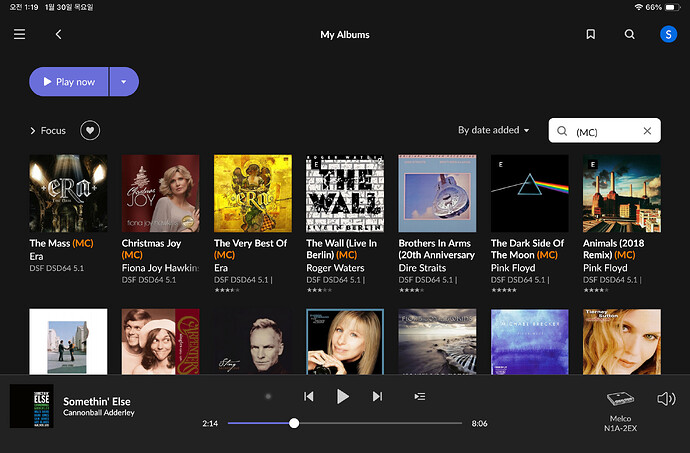The width and height of the screenshot is (690, 453).
Task: Skip to the previous track
Action: pyautogui.click(x=309, y=397)
